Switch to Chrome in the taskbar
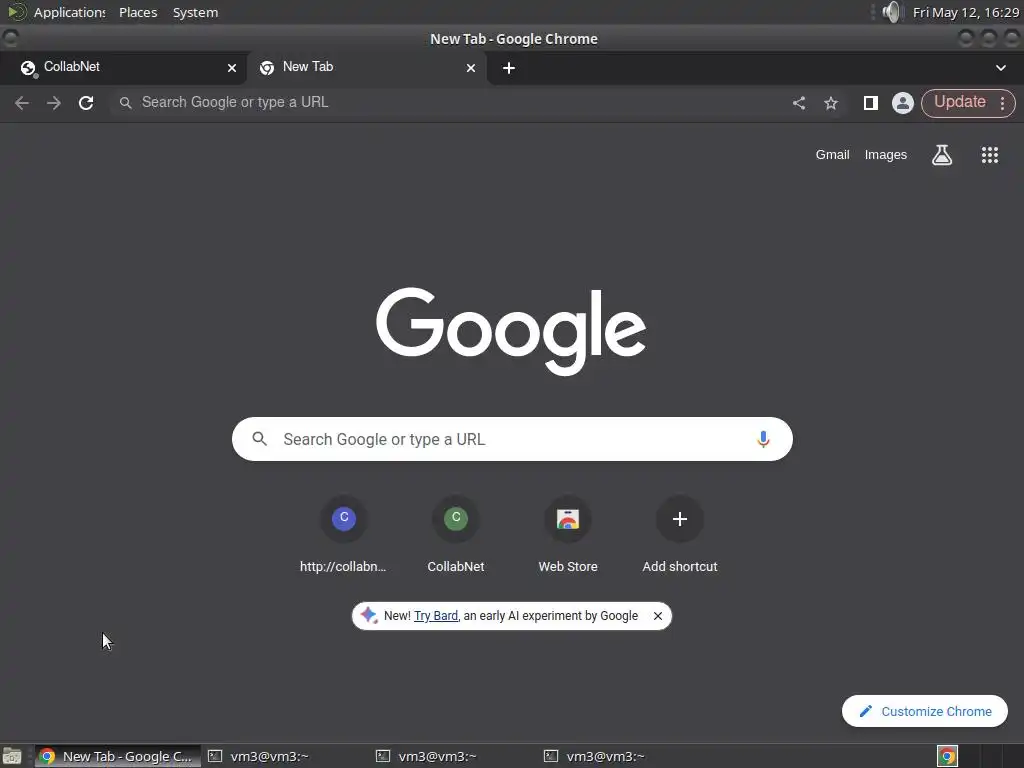This screenshot has width=1024, height=768. 118,756
